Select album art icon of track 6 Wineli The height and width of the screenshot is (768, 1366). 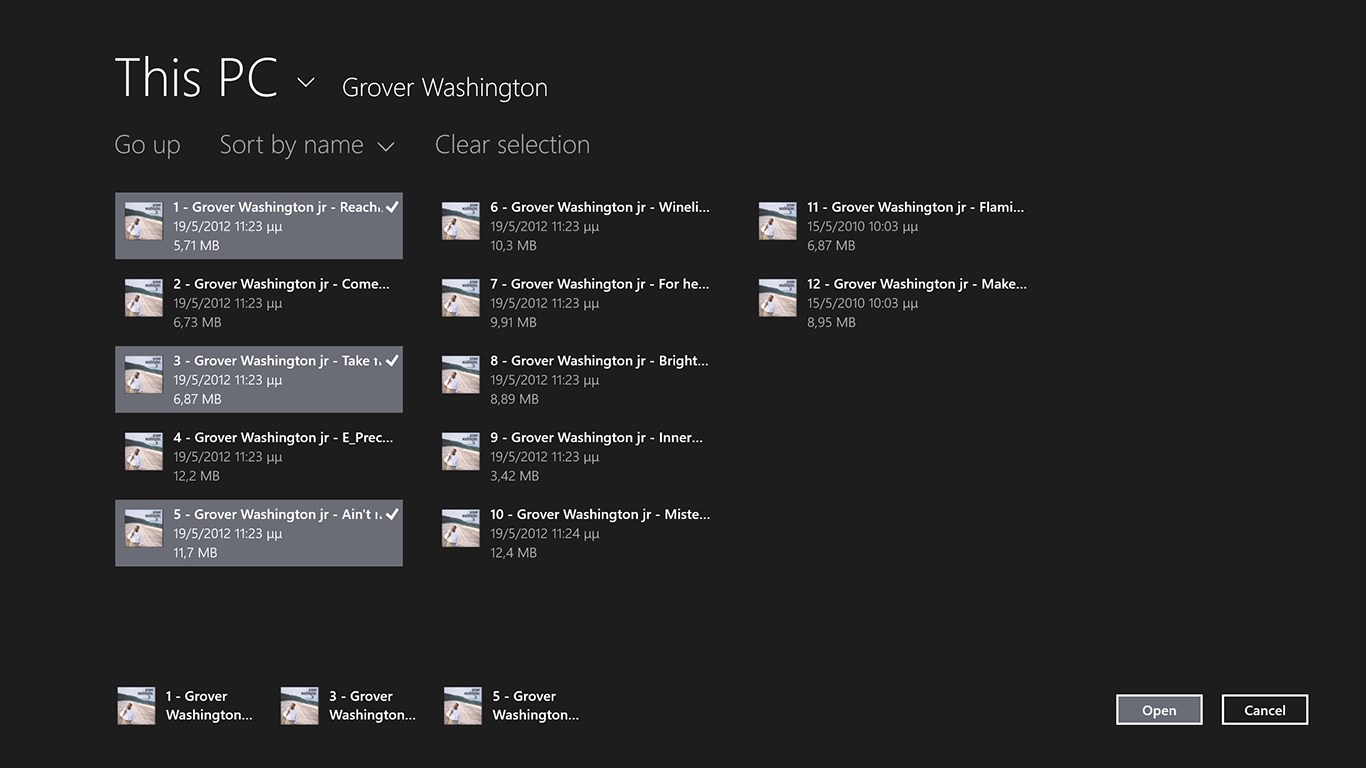tap(461, 221)
